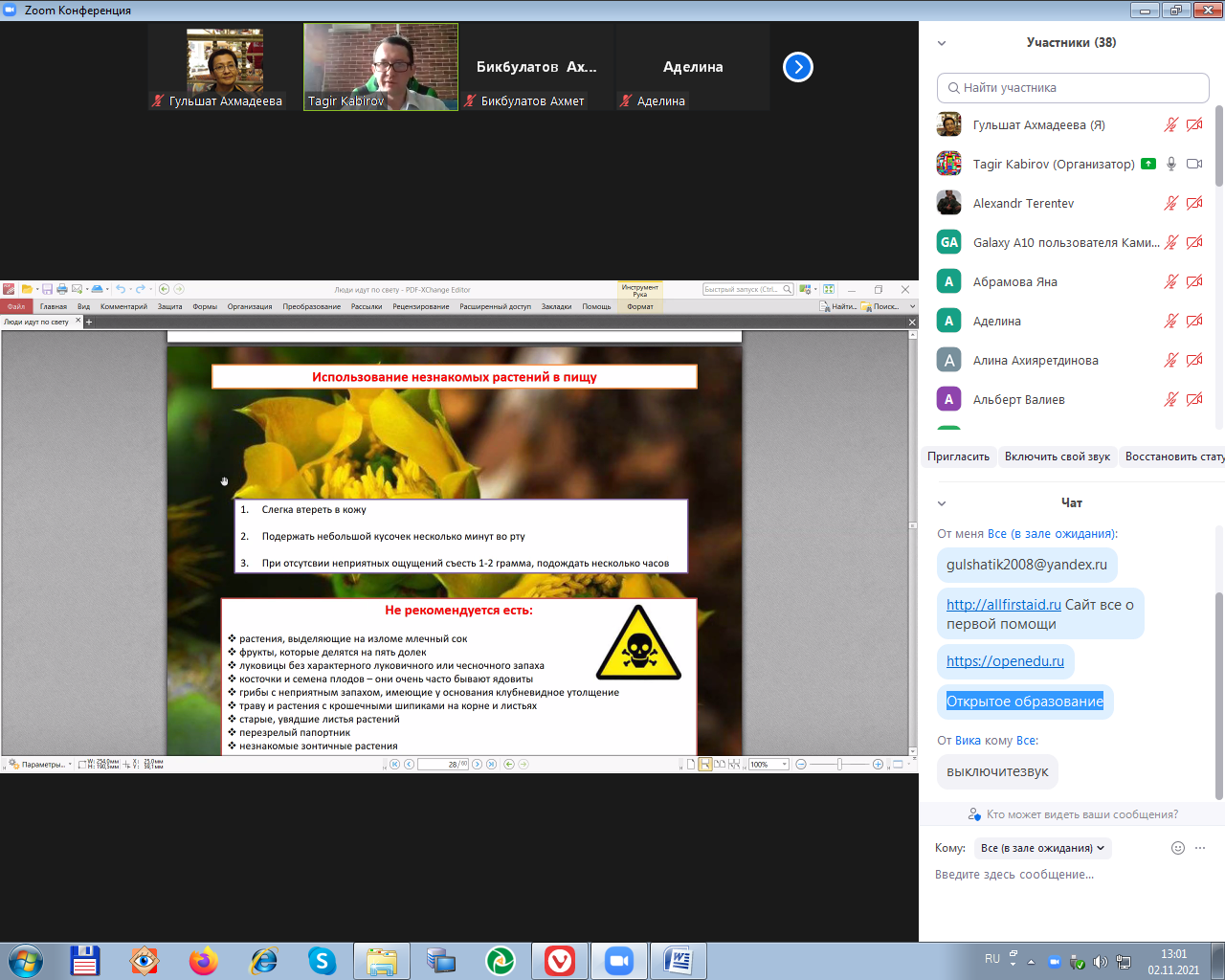Click the Zoom icon in the taskbar
The height and width of the screenshot is (980, 1225).
click(x=619, y=961)
